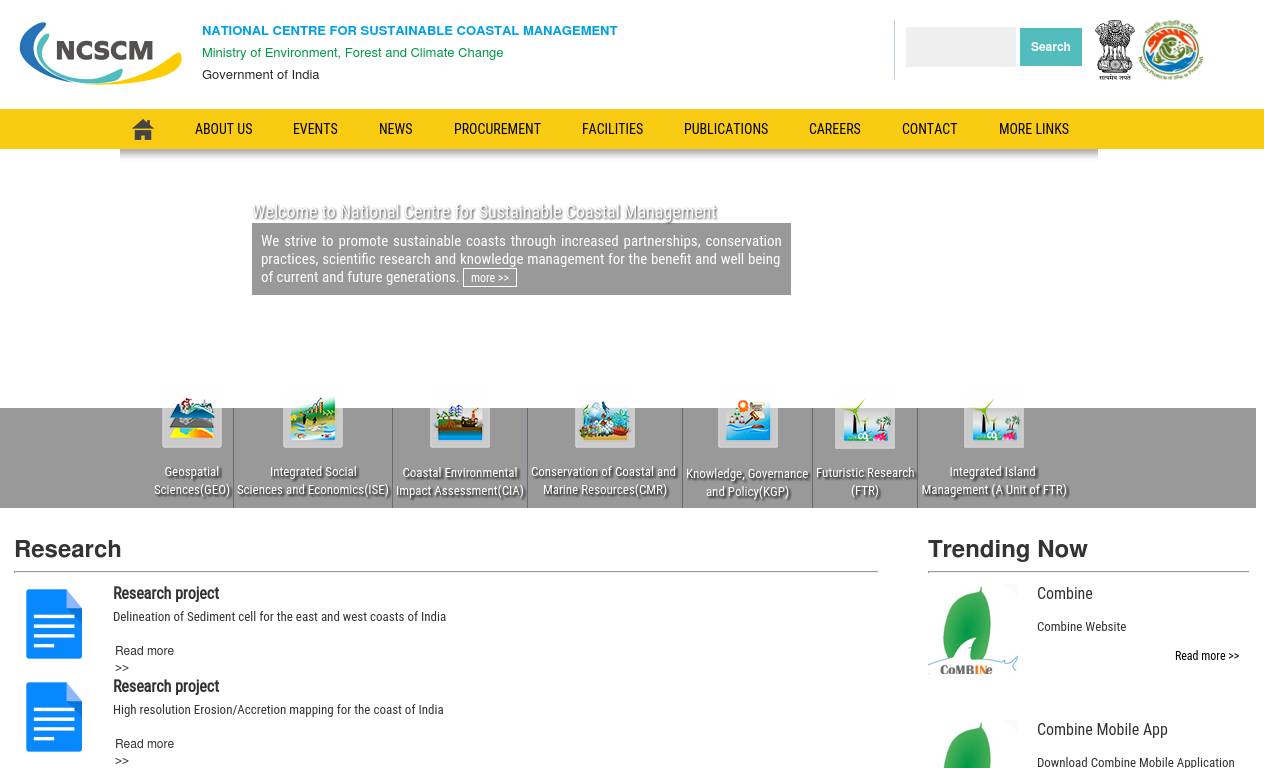Click the 'Research' section heading
Screen dimensions: 1264x768
68,549
